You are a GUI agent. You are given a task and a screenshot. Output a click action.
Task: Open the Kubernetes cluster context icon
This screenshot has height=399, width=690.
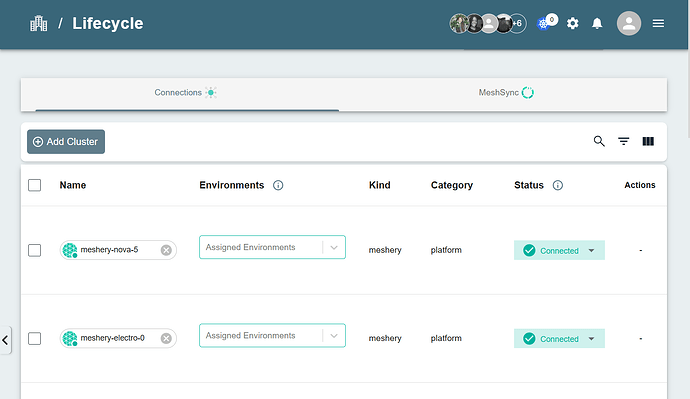[544, 23]
